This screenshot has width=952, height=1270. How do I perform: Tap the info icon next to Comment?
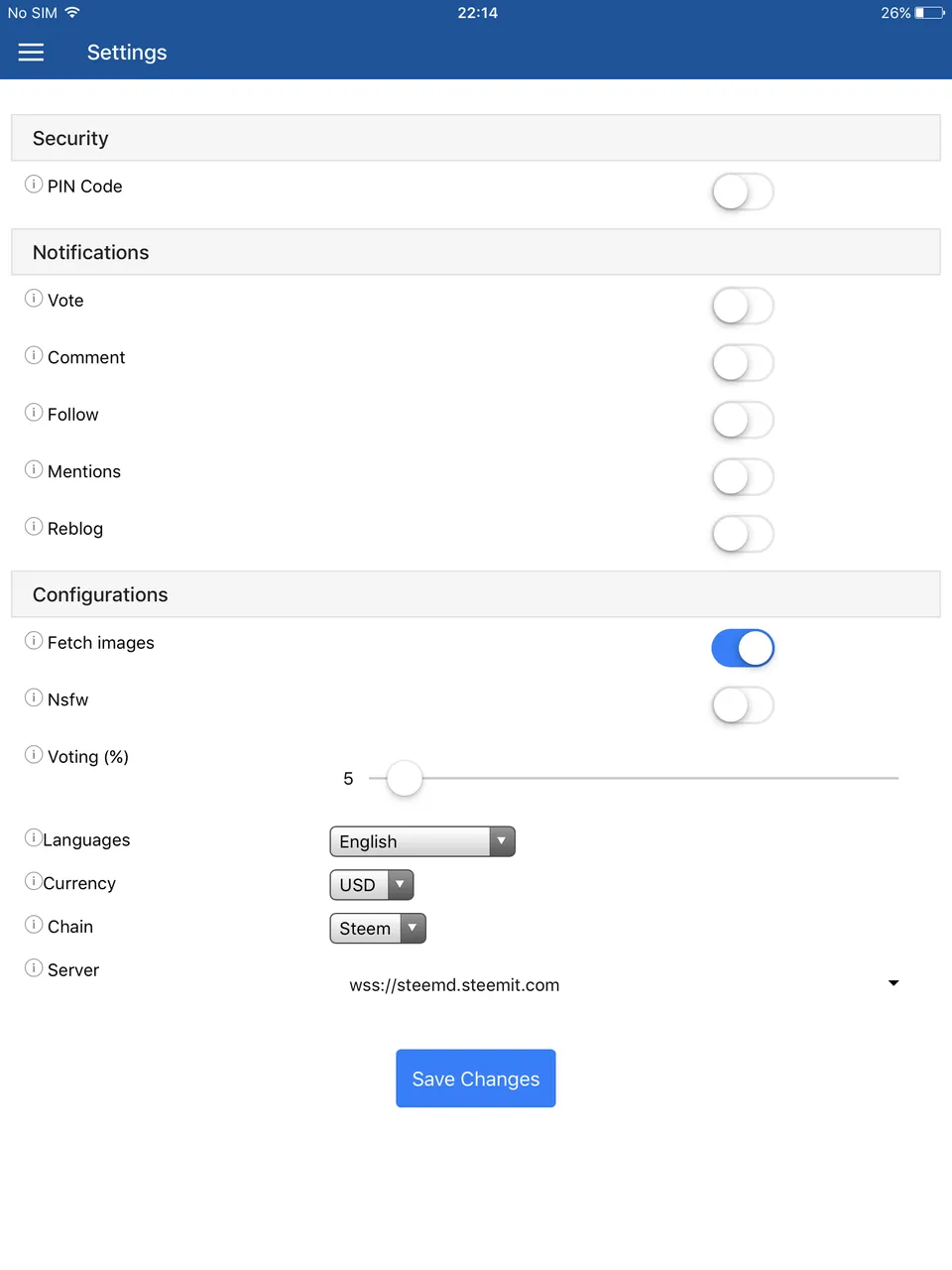34,355
